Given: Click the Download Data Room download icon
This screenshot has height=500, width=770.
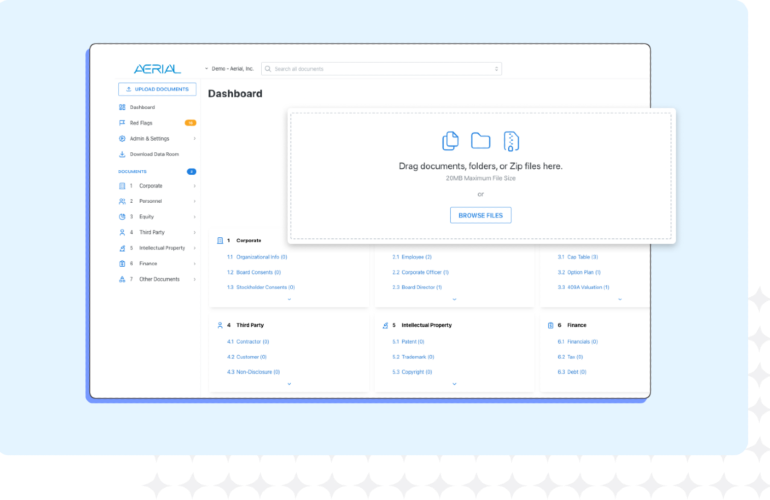Looking at the screenshot, I should [x=122, y=154].
